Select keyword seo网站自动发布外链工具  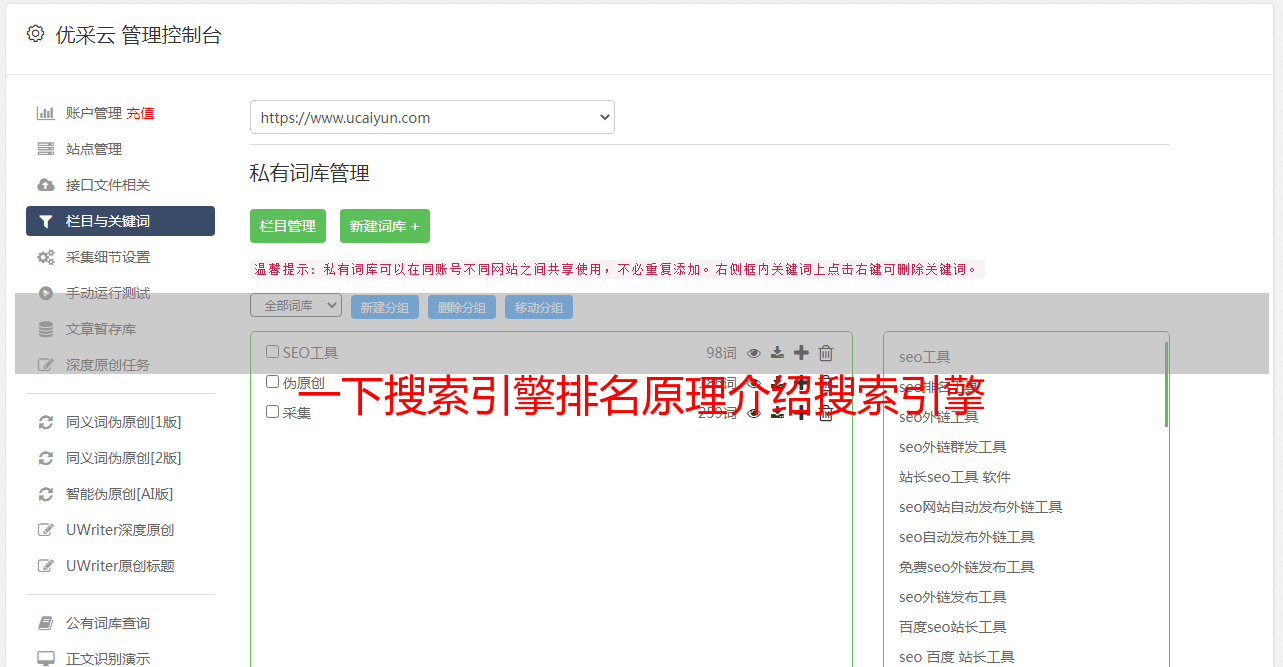(981, 507)
